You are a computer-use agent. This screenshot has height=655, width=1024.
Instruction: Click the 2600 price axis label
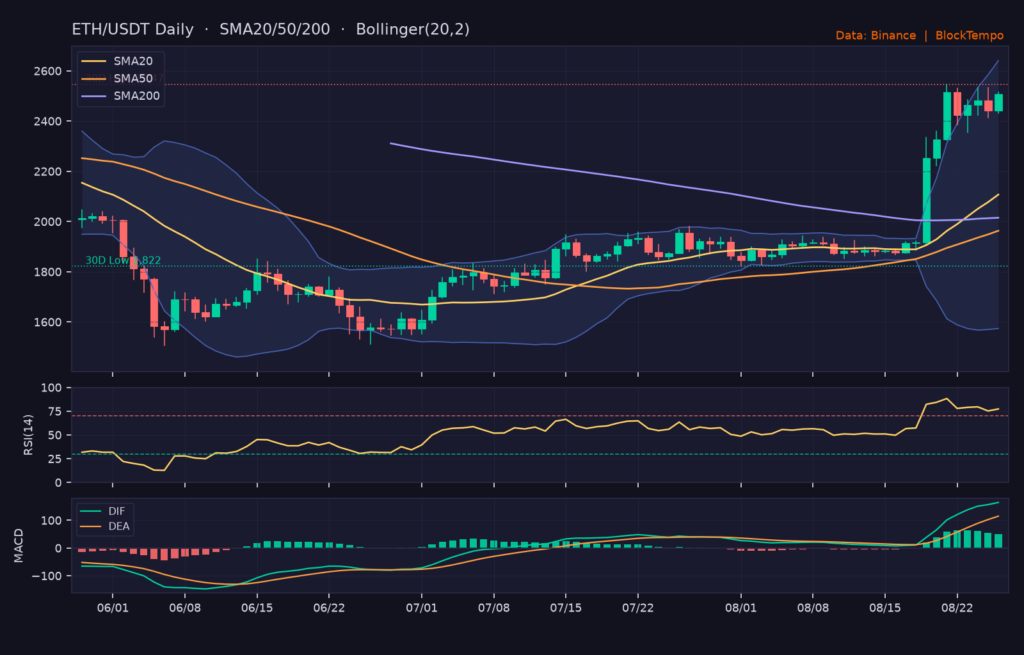pos(48,71)
